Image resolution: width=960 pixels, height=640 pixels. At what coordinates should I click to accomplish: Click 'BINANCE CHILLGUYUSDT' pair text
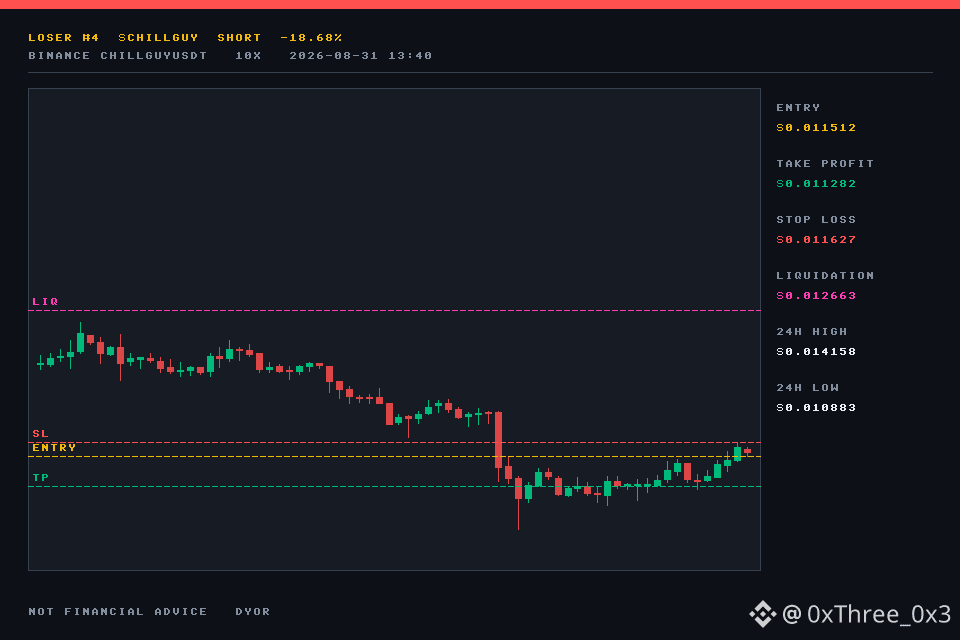[118, 56]
